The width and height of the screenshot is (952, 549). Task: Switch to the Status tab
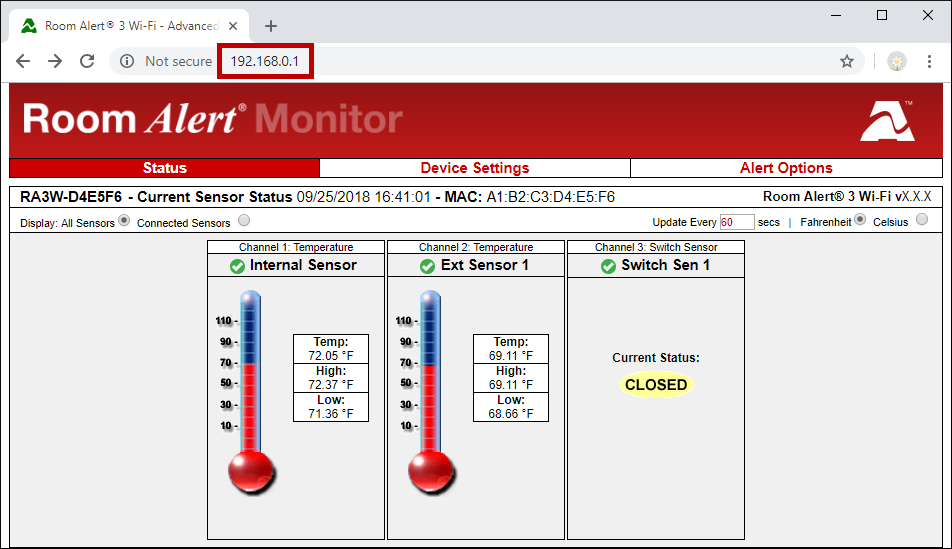164,168
